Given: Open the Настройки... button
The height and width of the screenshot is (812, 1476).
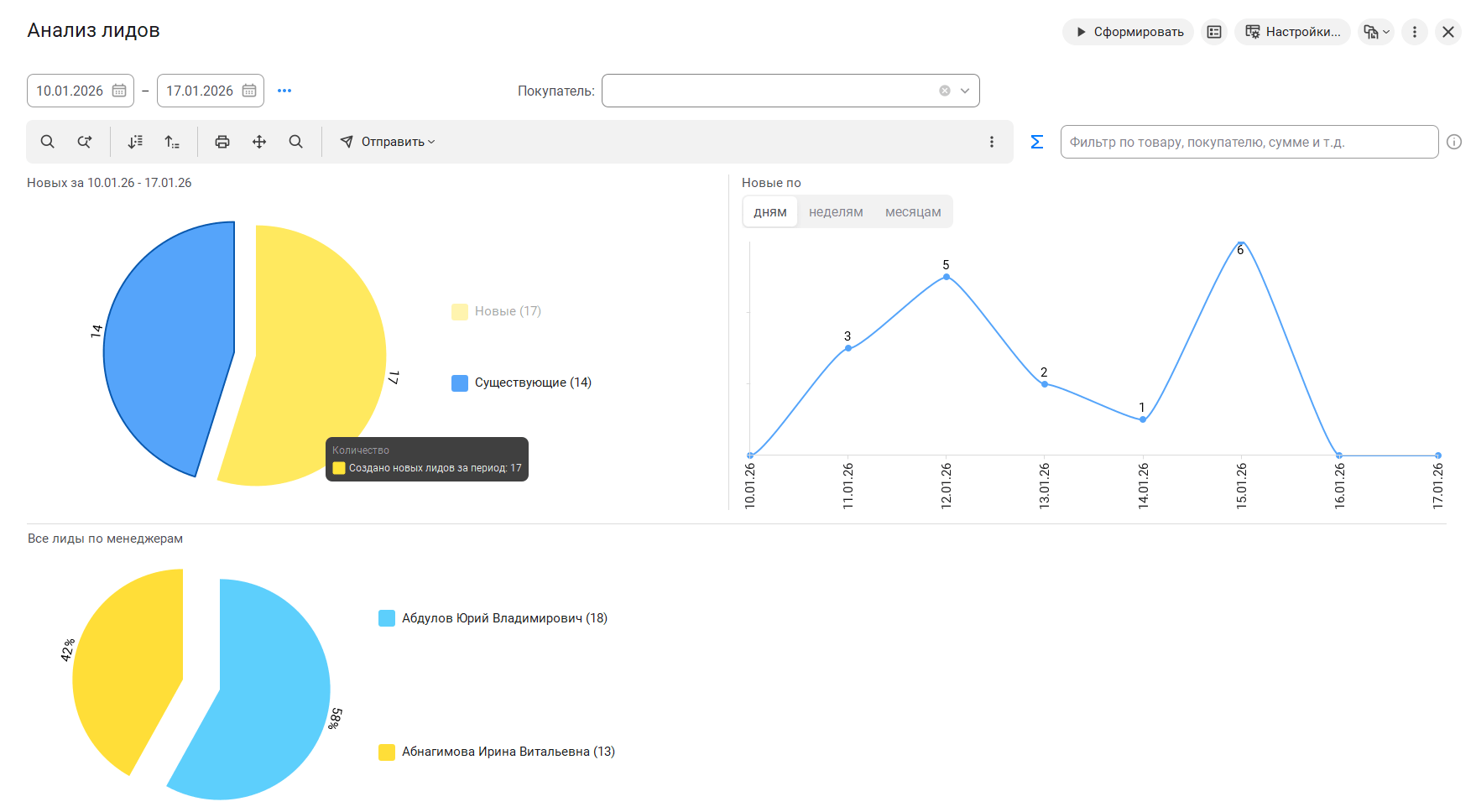Looking at the screenshot, I should (1292, 32).
